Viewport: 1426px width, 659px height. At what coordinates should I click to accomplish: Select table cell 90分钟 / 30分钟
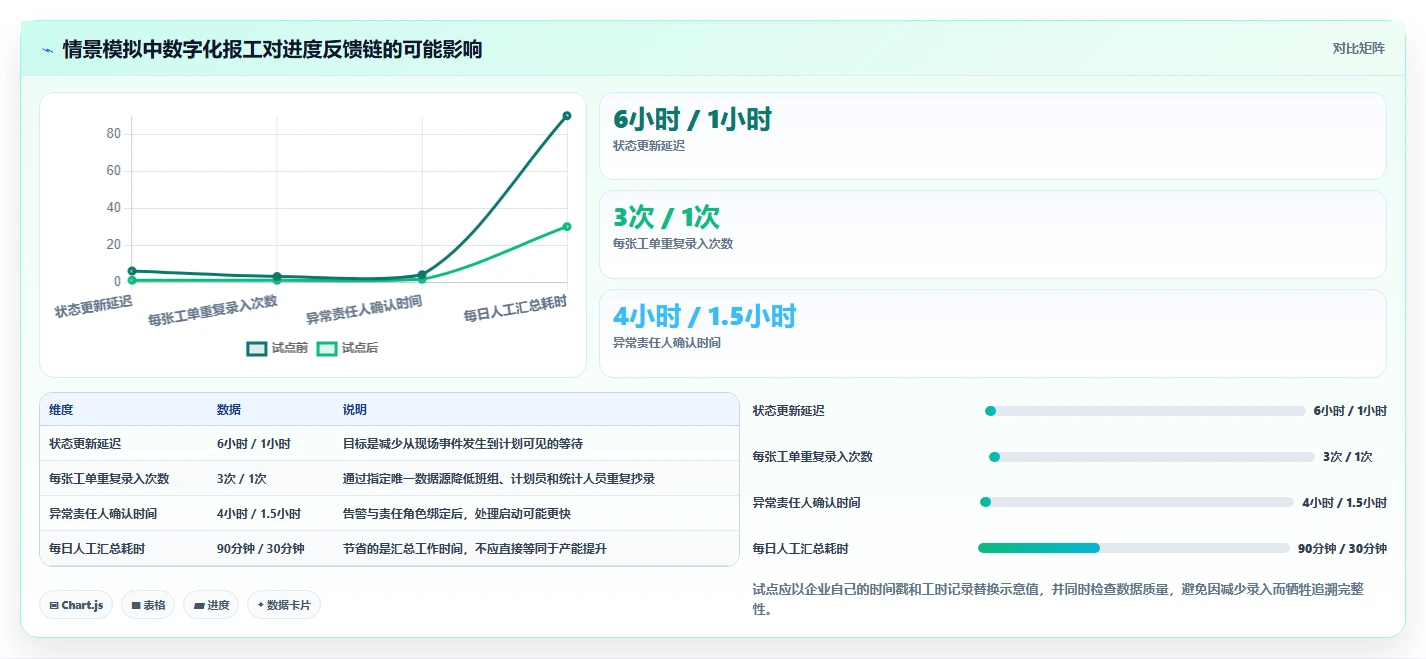[x=260, y=548]
